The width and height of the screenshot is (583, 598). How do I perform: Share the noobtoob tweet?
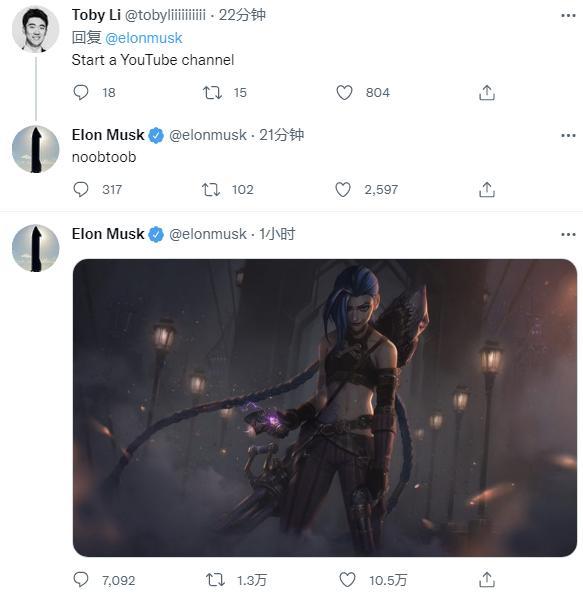[487, 189]
